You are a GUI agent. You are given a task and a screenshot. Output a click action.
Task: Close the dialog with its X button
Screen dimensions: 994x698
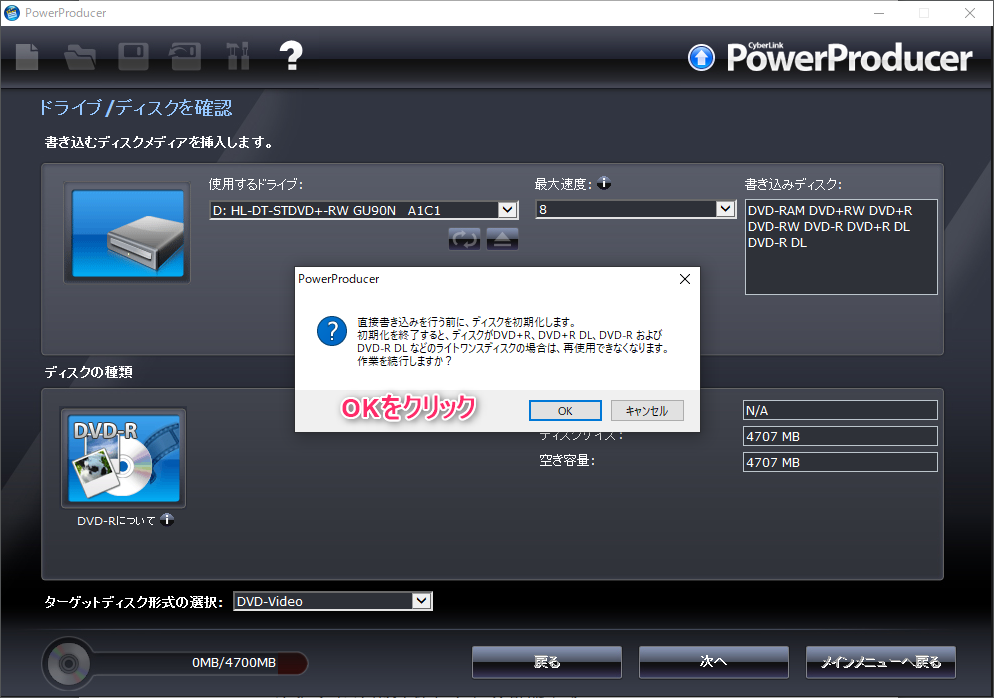pyautogui.click(x=685, y=279)
